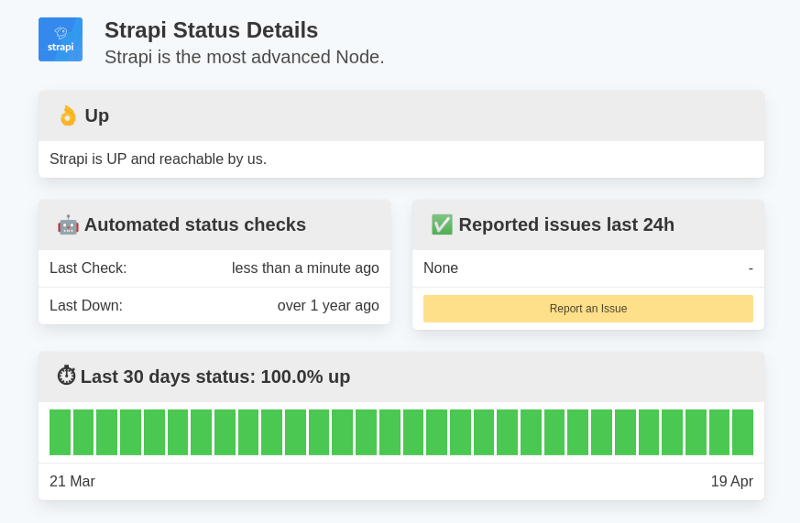Click the Last 30 days status heading
Viewport: 800px width, 523px height.
215,377
